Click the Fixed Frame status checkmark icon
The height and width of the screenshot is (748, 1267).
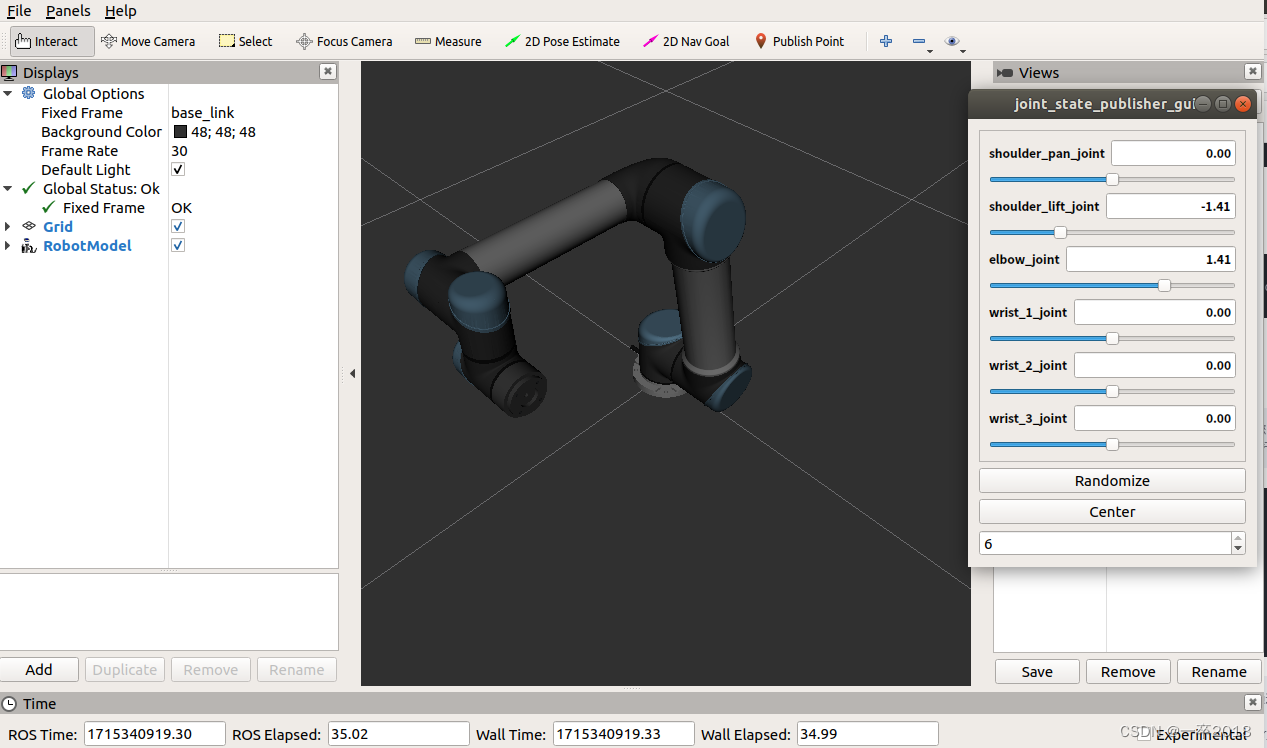pyautogui.click(x=48, y=207)
